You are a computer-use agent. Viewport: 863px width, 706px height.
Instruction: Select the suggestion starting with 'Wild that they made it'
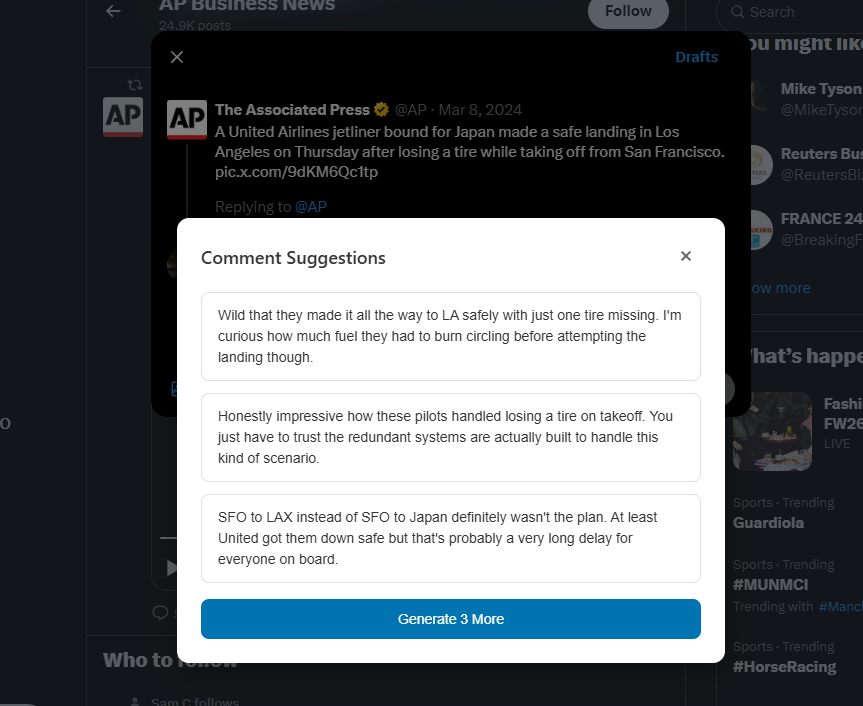click(x=450, y=336)
